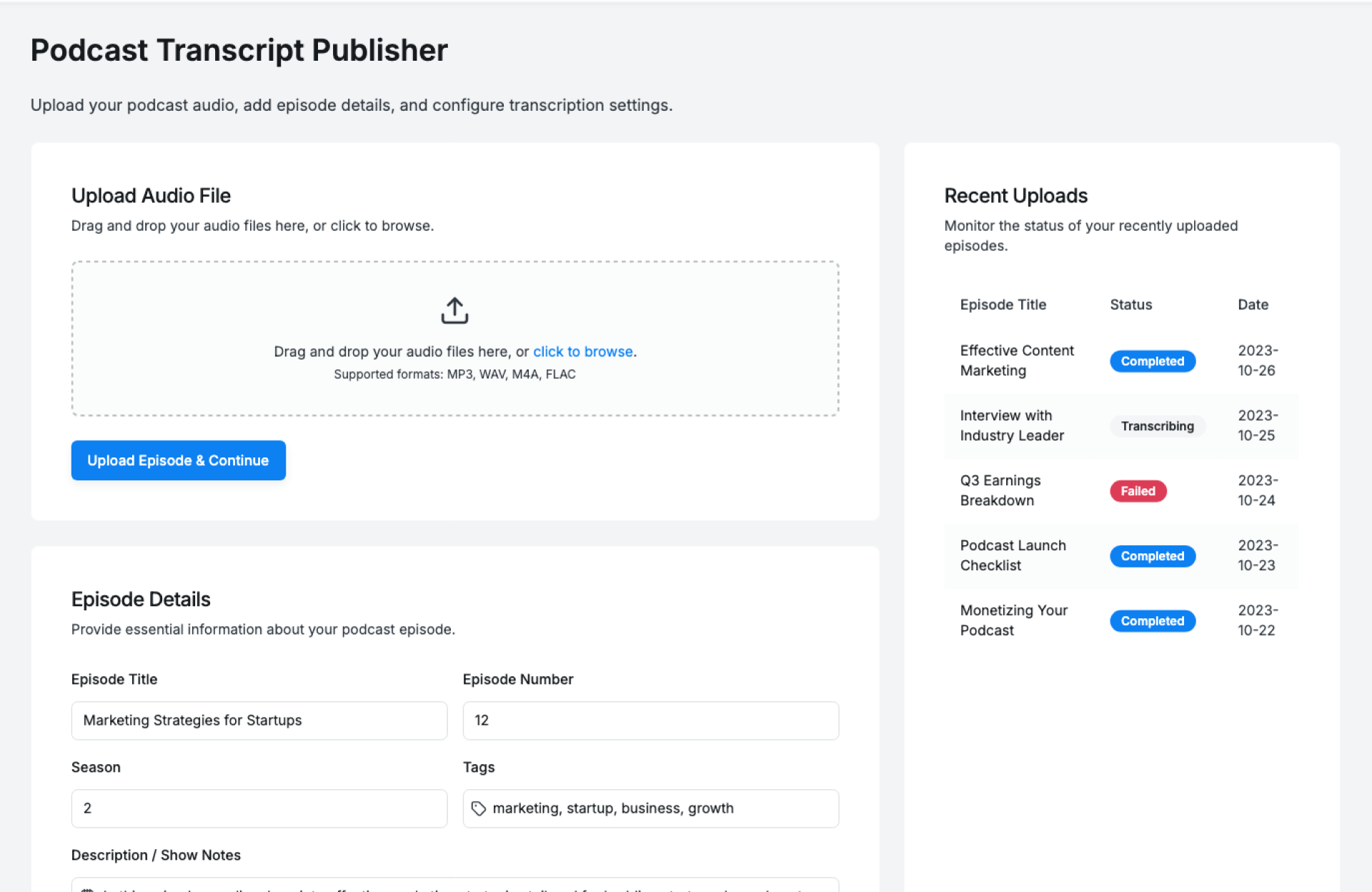Click Completed badge for Monetizing Your Podcast

(1152, 621)
